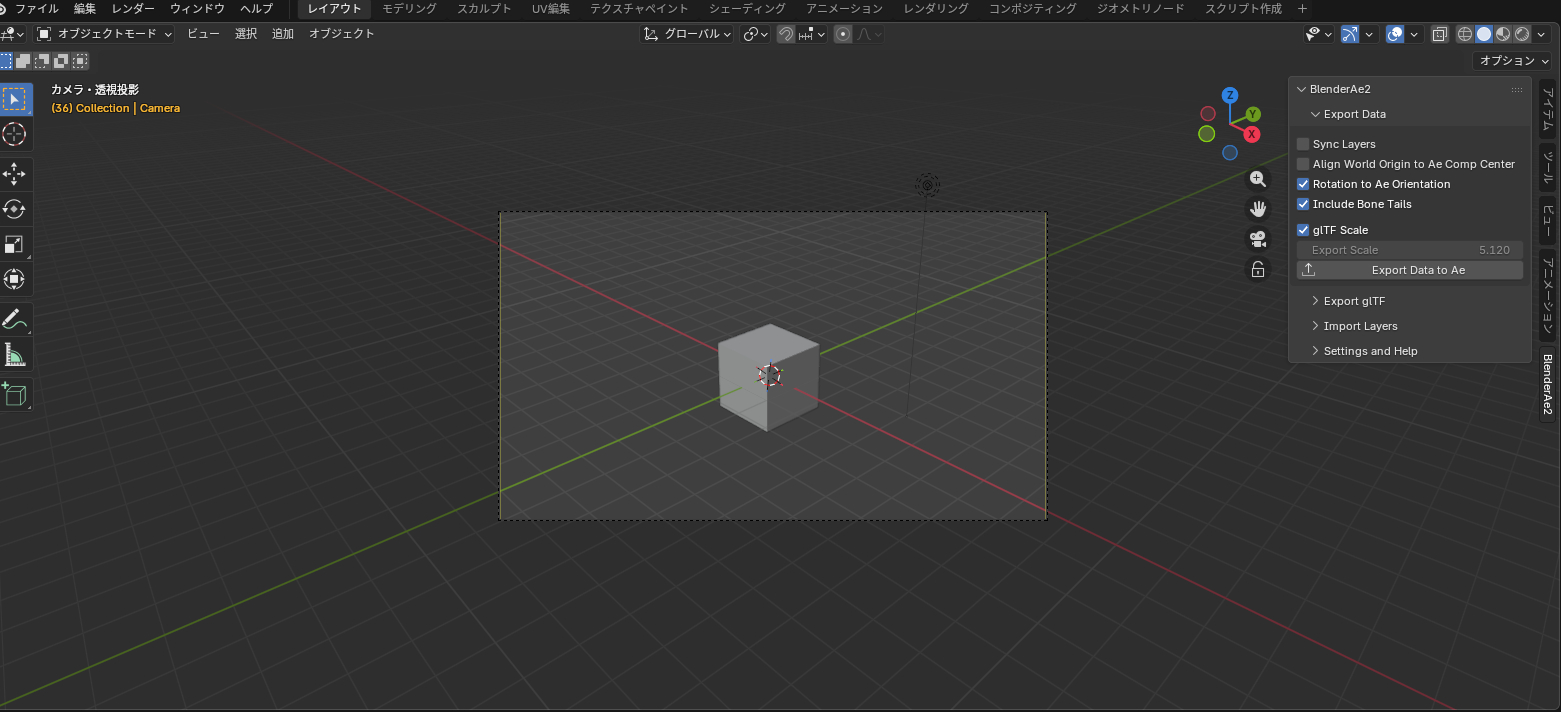
Task: Select the Measure tool
Action: [15, 355]
